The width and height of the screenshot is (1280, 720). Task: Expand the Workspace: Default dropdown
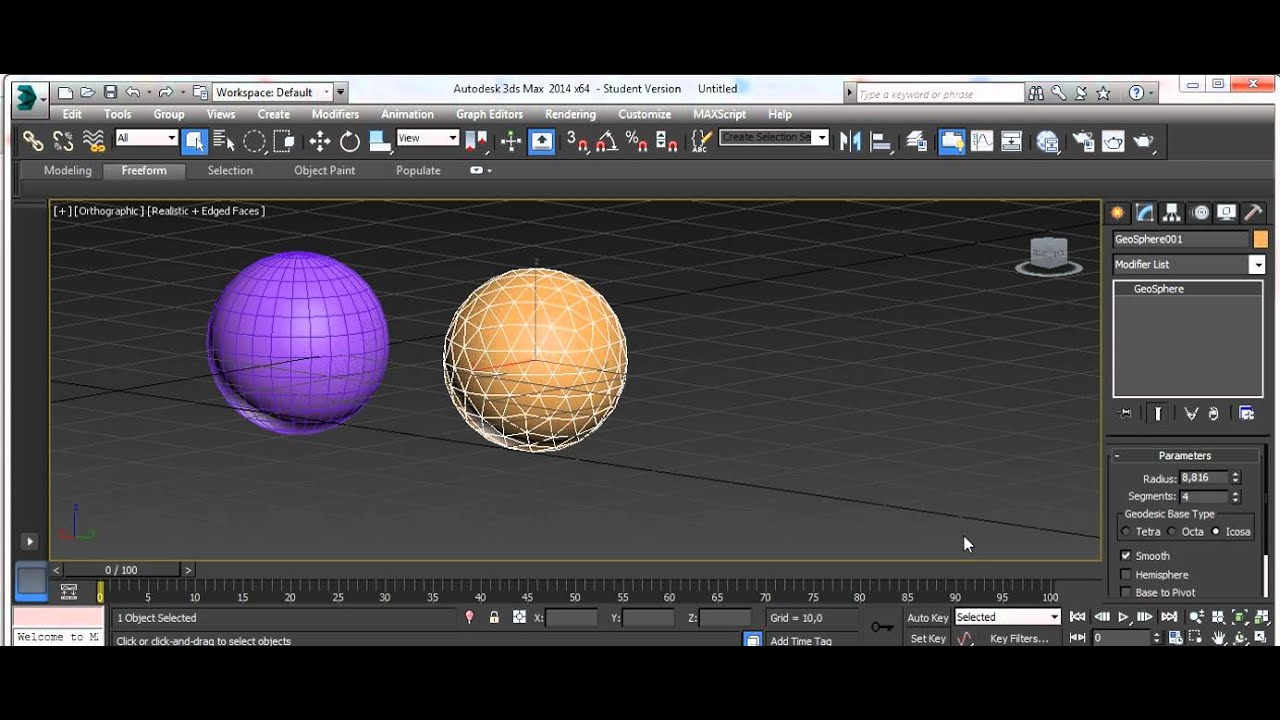tap(273, 92)
